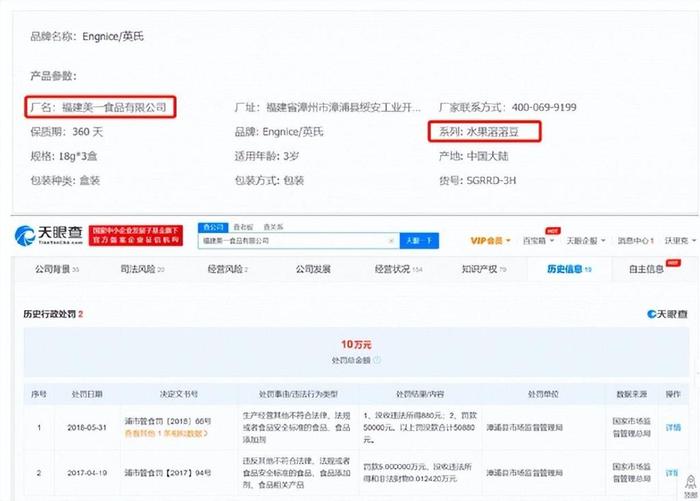This screenshot has width=700, height=501.
Task: Click the 处罚结果/内容 column header
Action: tap(420, 394)
